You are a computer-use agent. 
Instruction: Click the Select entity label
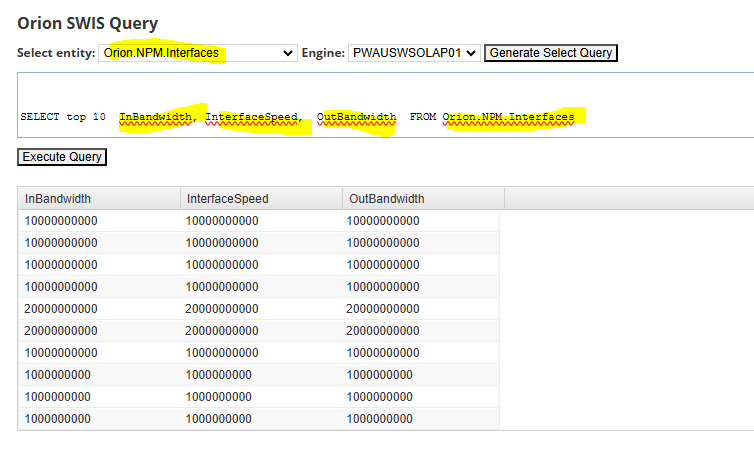[56, 53]
